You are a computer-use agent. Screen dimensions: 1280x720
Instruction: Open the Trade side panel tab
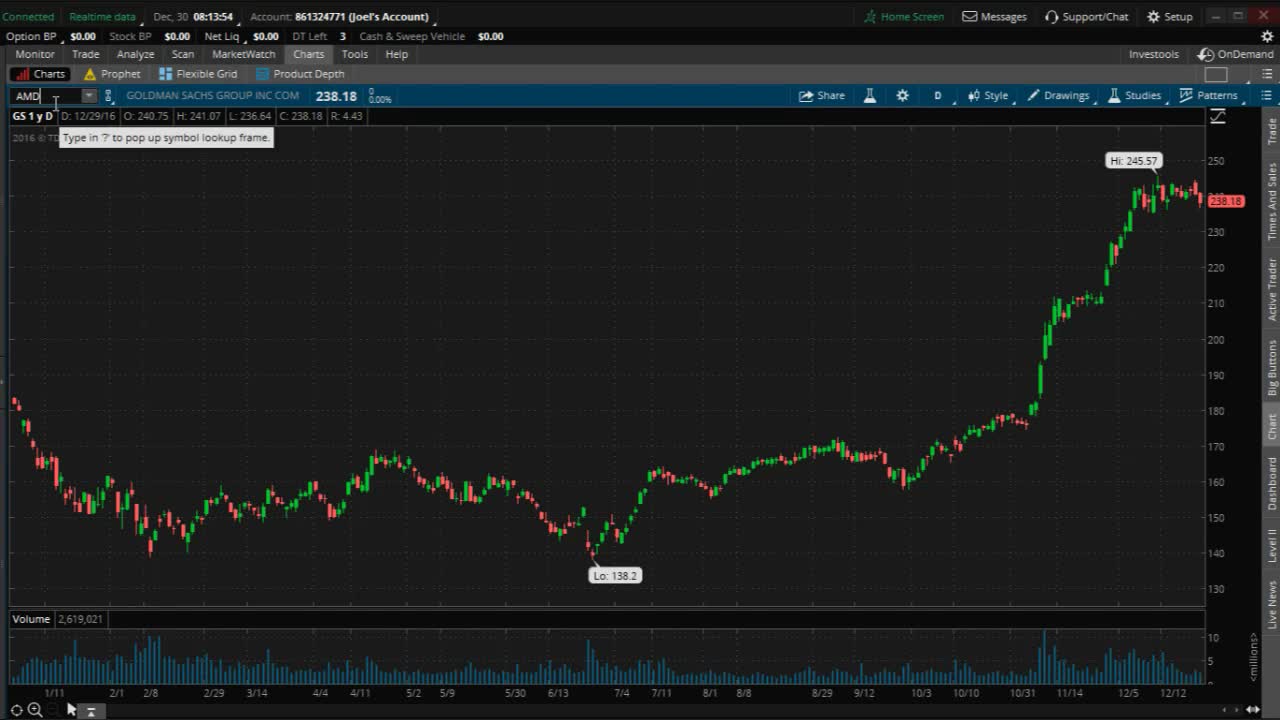pos(1272,131)
